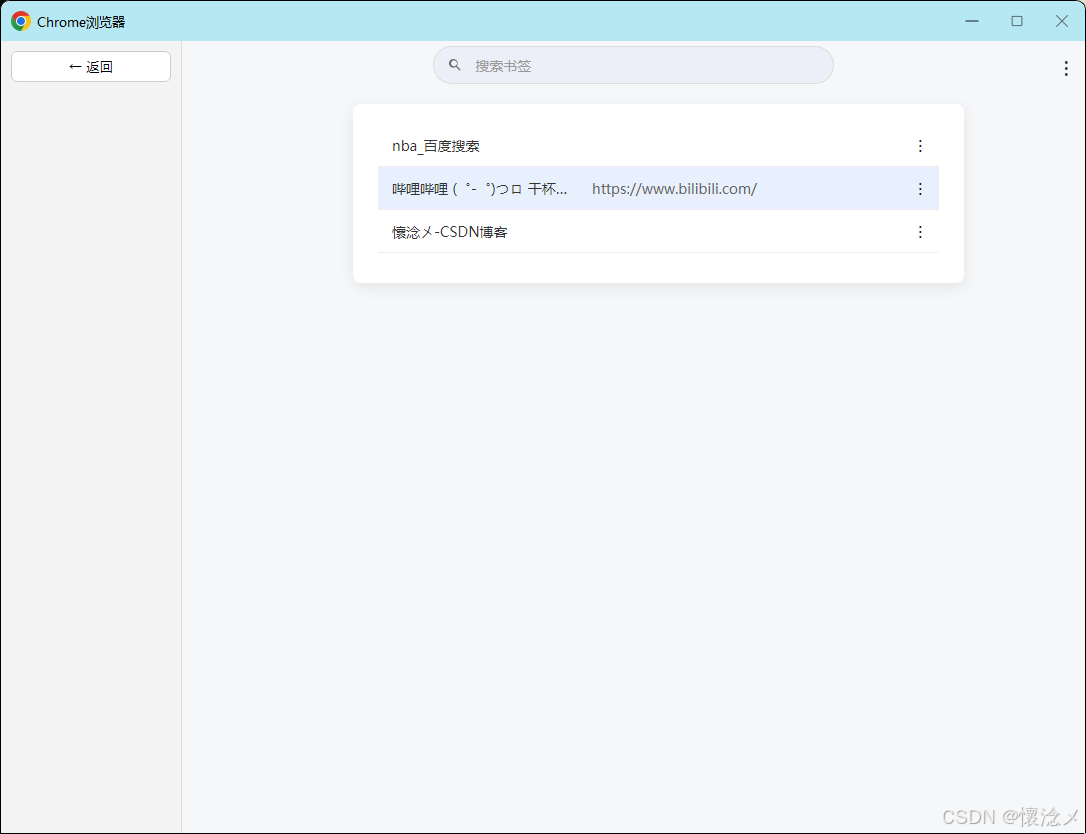Click the Chrome logo in title bar
This screenshot has width=1086, height=834.
click(x=21, y=21)
